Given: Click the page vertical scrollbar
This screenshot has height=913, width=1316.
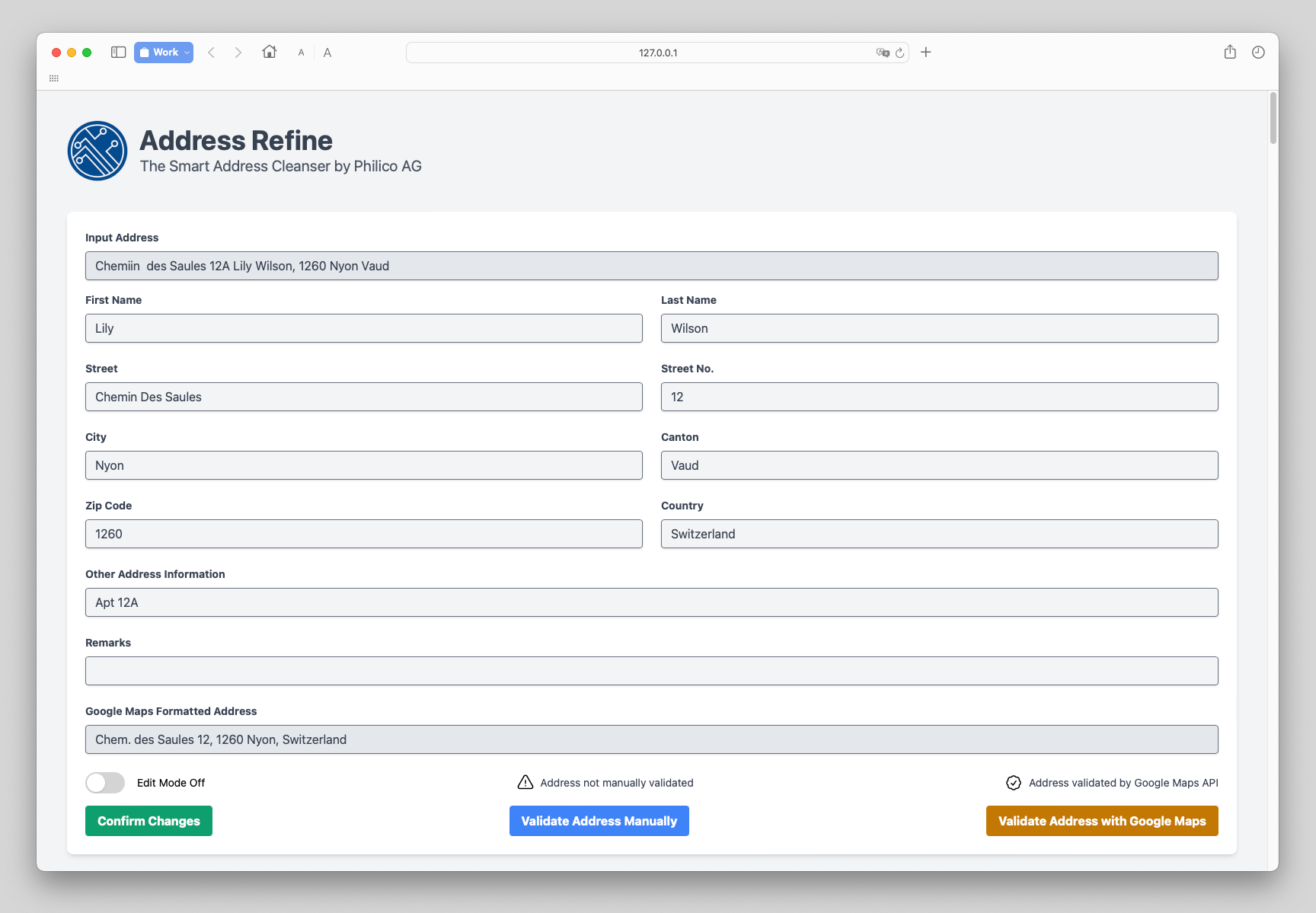Looking at the screenshot, I should 1273,119.
